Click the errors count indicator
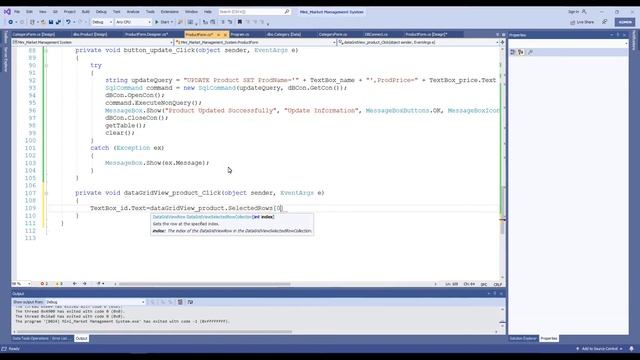The height and width of the screenshot is (360, 640). tap(44, 284)
